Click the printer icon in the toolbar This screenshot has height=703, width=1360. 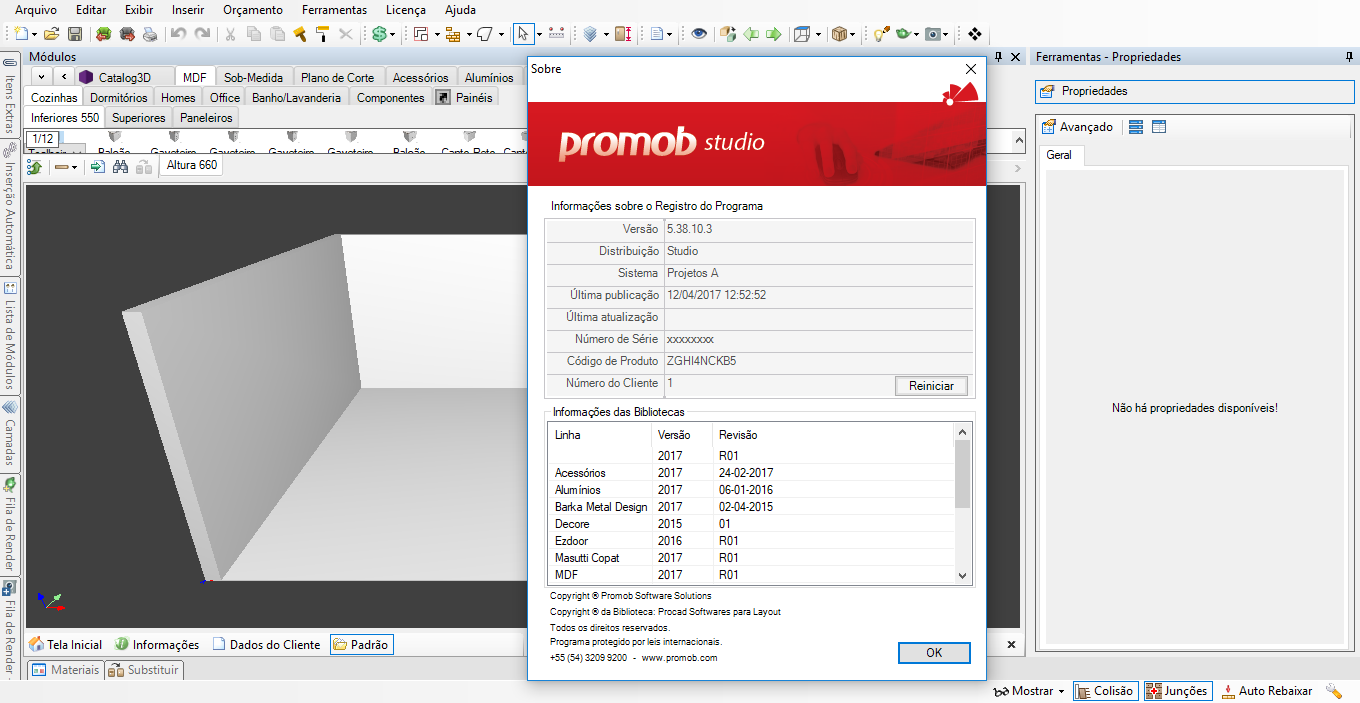pyautogui.click(x=149, y=34)
